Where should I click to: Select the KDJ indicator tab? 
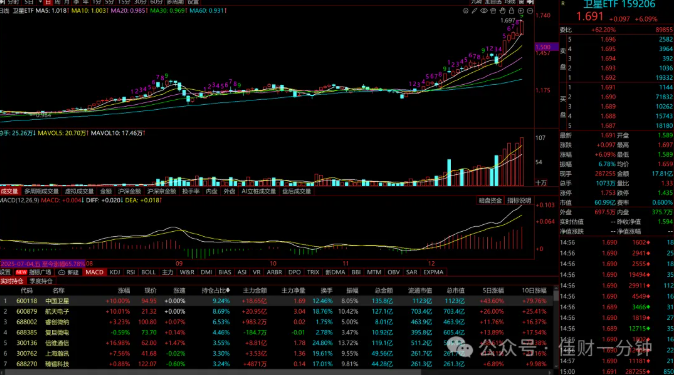tap(115, 272)
